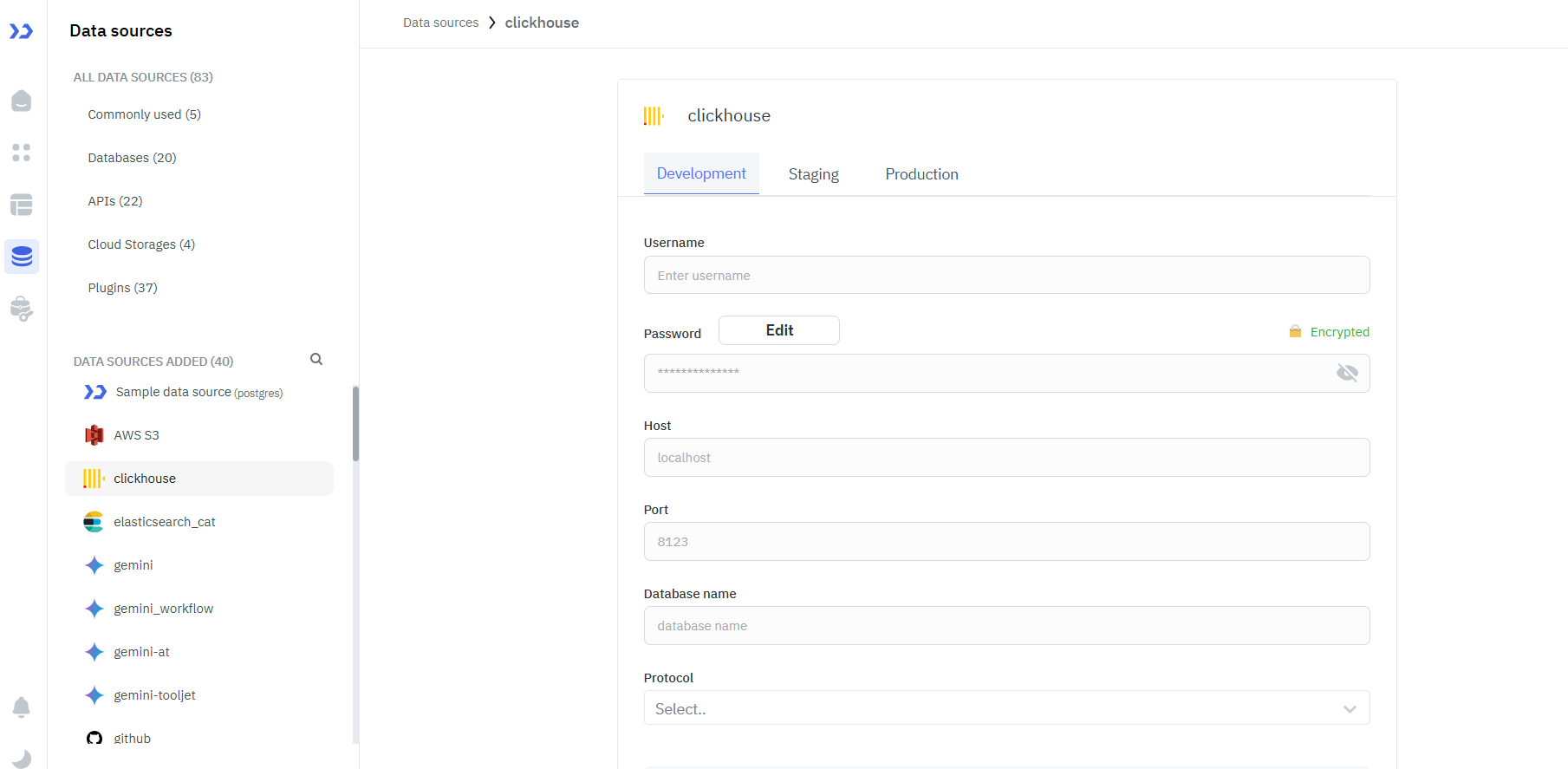The width and height of the screenshot is (1568, 769).
Task: Click the password Edit button
Action: (x=778, y=330)
